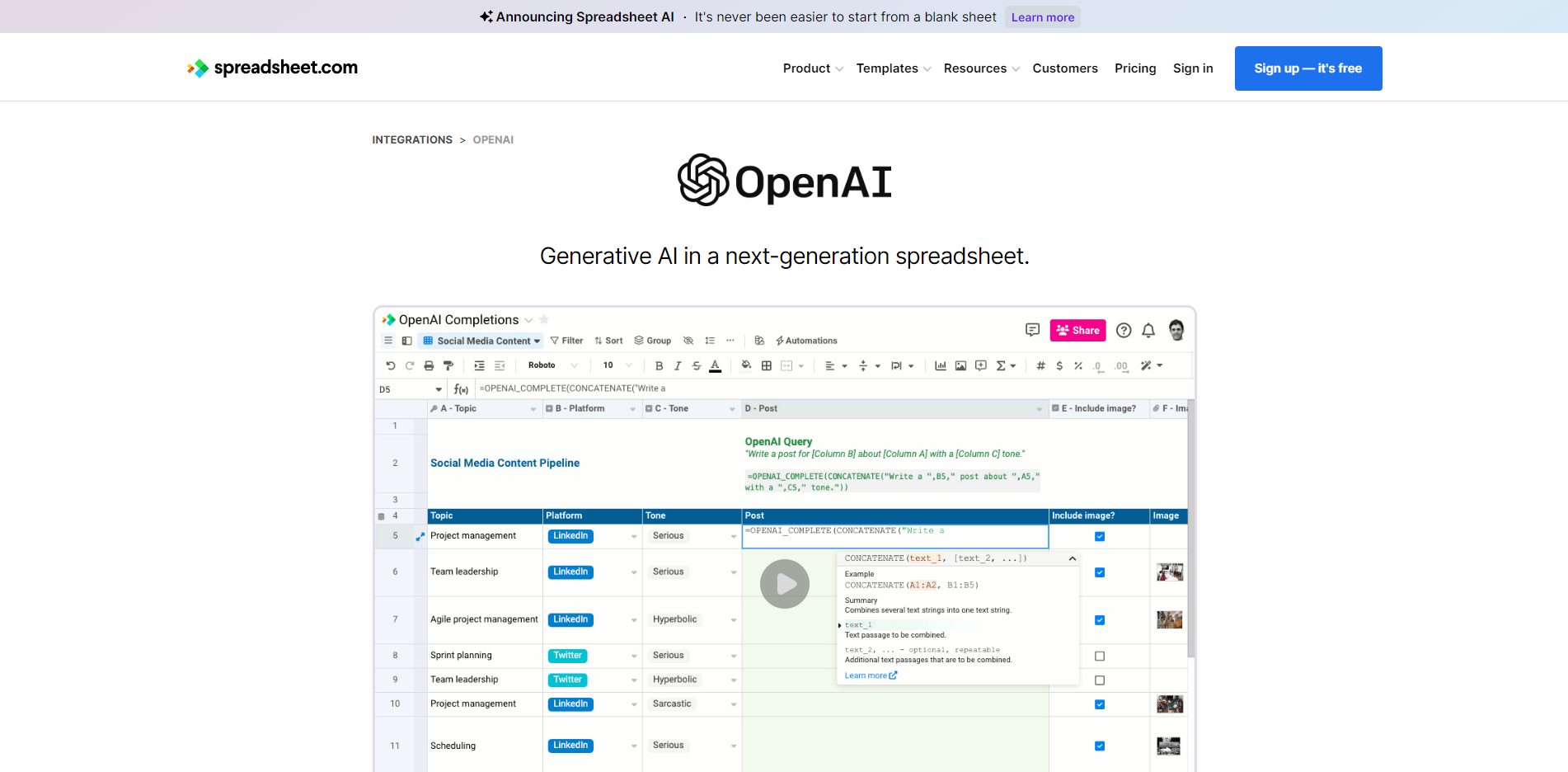Open the comments speech bubble icon
The image size is (1568, 772).
coord(1032,330)
